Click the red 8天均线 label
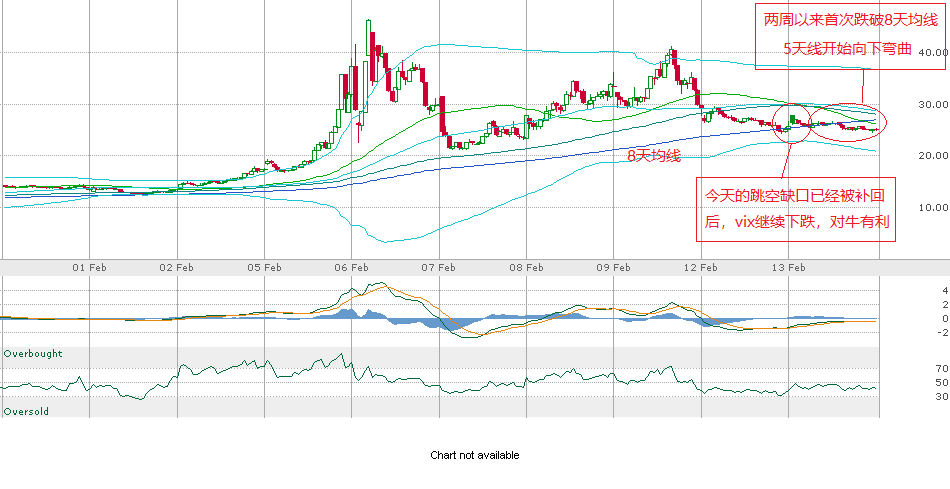 coord(653,156)
